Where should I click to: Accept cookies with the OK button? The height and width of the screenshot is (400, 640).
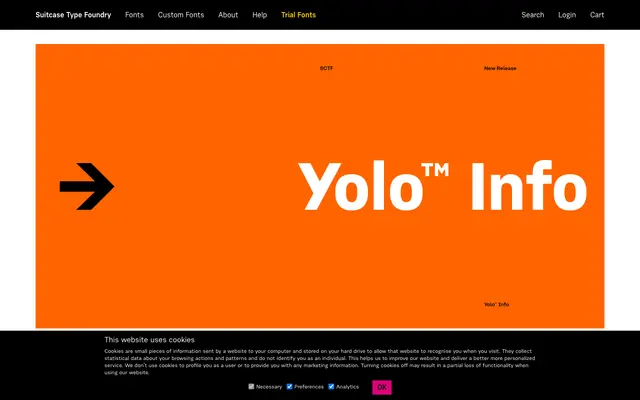[382, 387]
